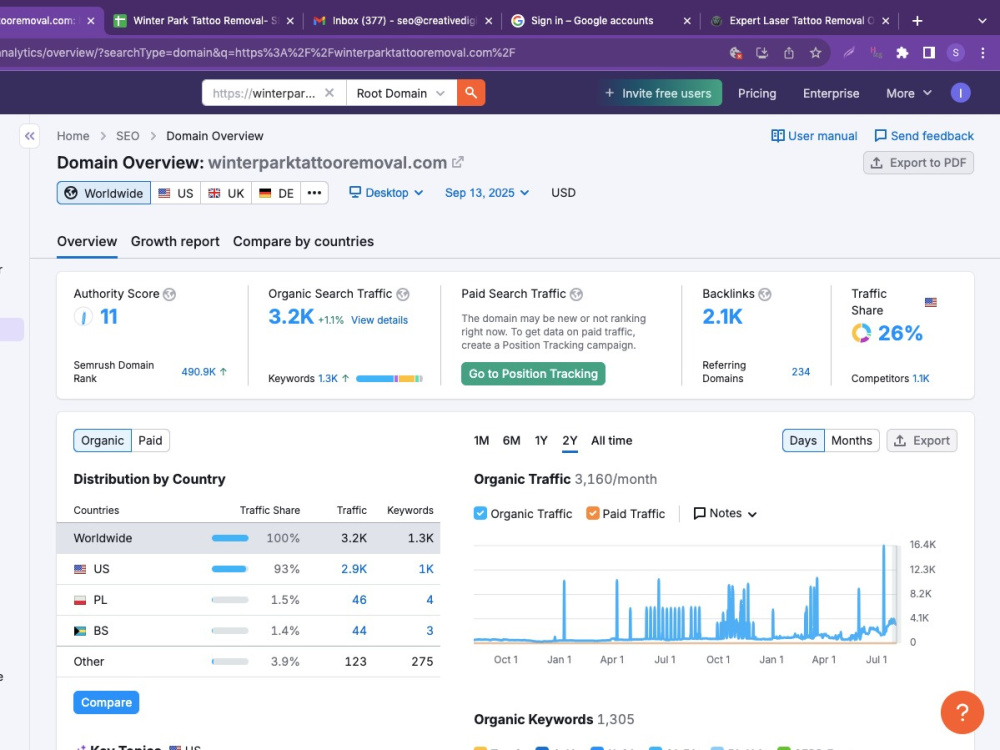
Task: Close the Winter Park Tattoo Removal tab
Action: (290, 21)
